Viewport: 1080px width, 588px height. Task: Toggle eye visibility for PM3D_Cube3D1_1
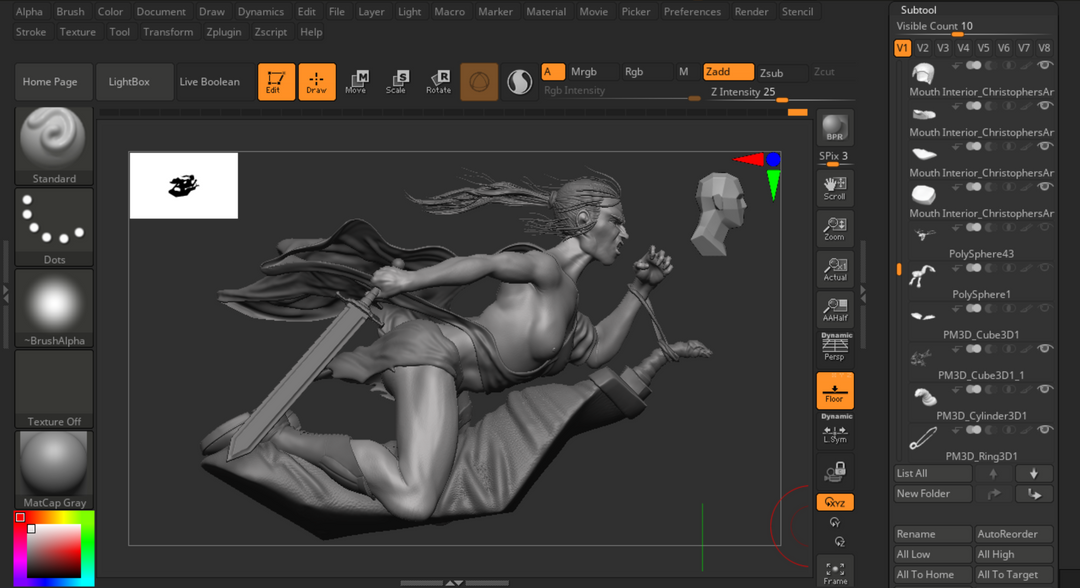click(1046, 348)
